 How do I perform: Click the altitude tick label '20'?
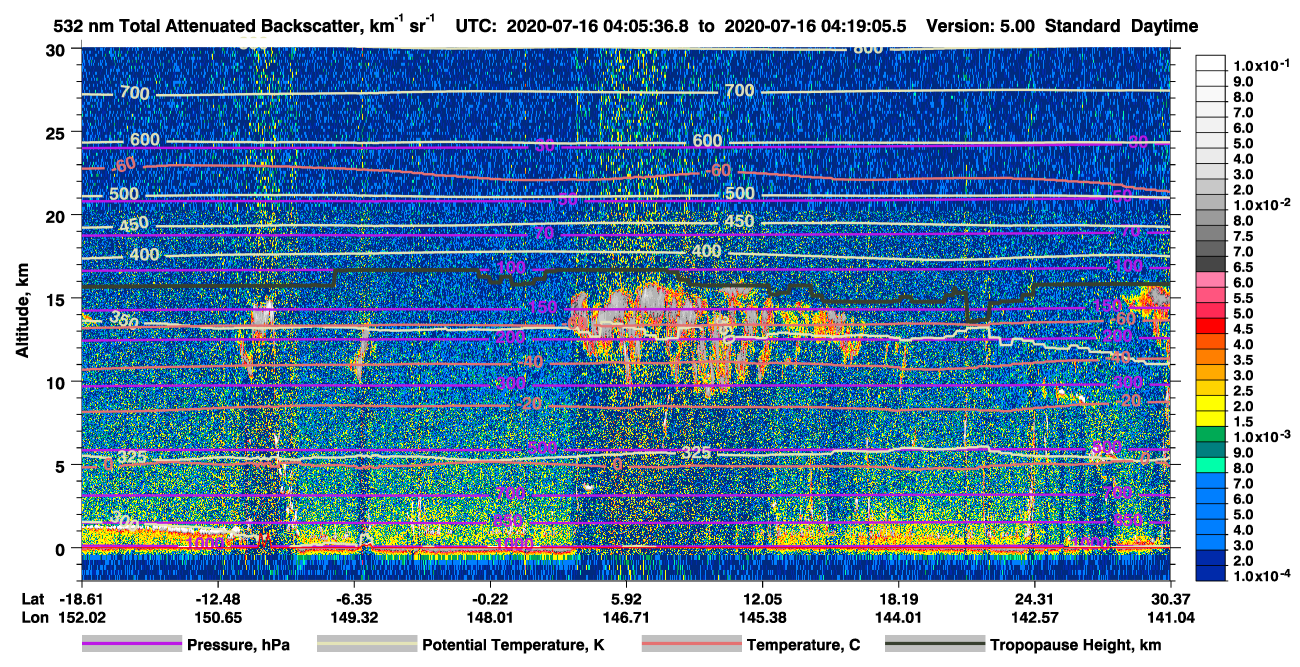tap(58, 216)
